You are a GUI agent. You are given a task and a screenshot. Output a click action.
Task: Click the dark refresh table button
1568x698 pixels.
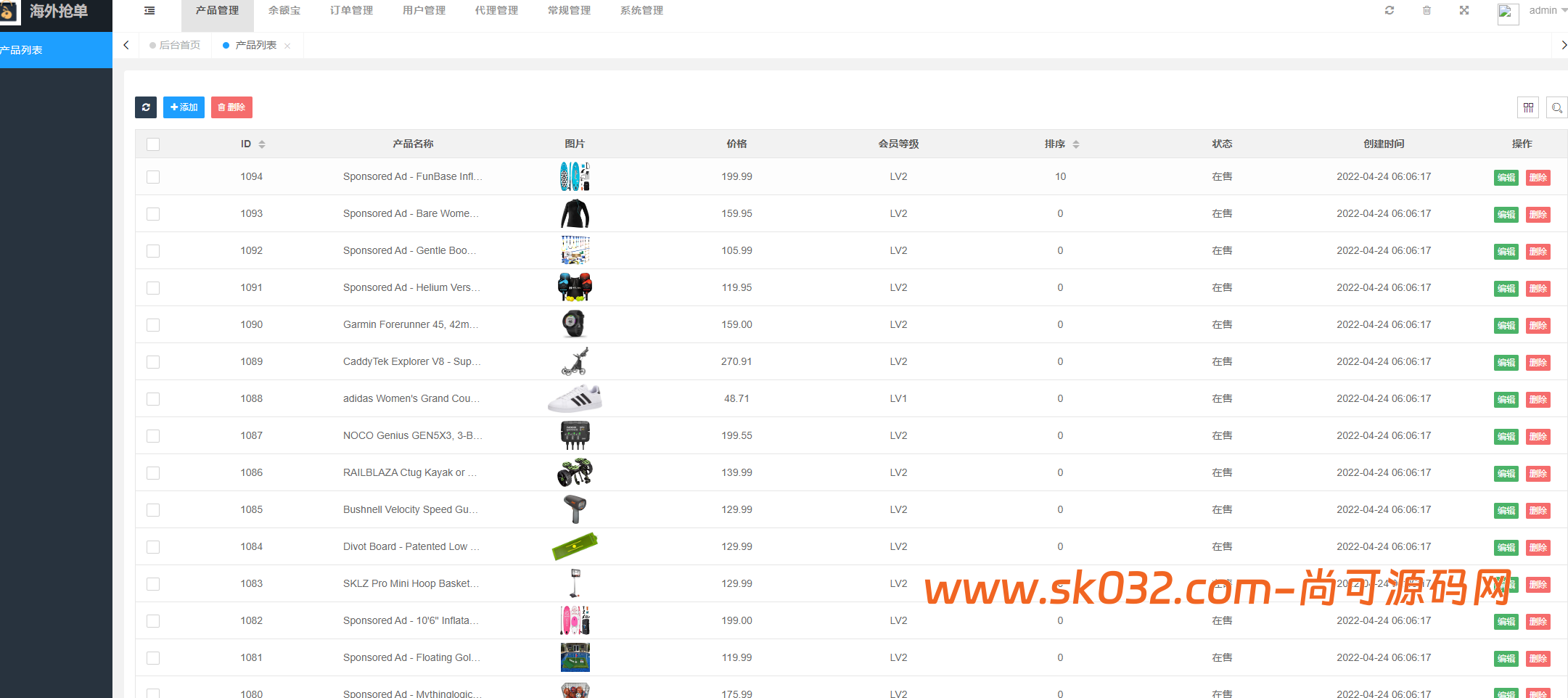(146, 107)
